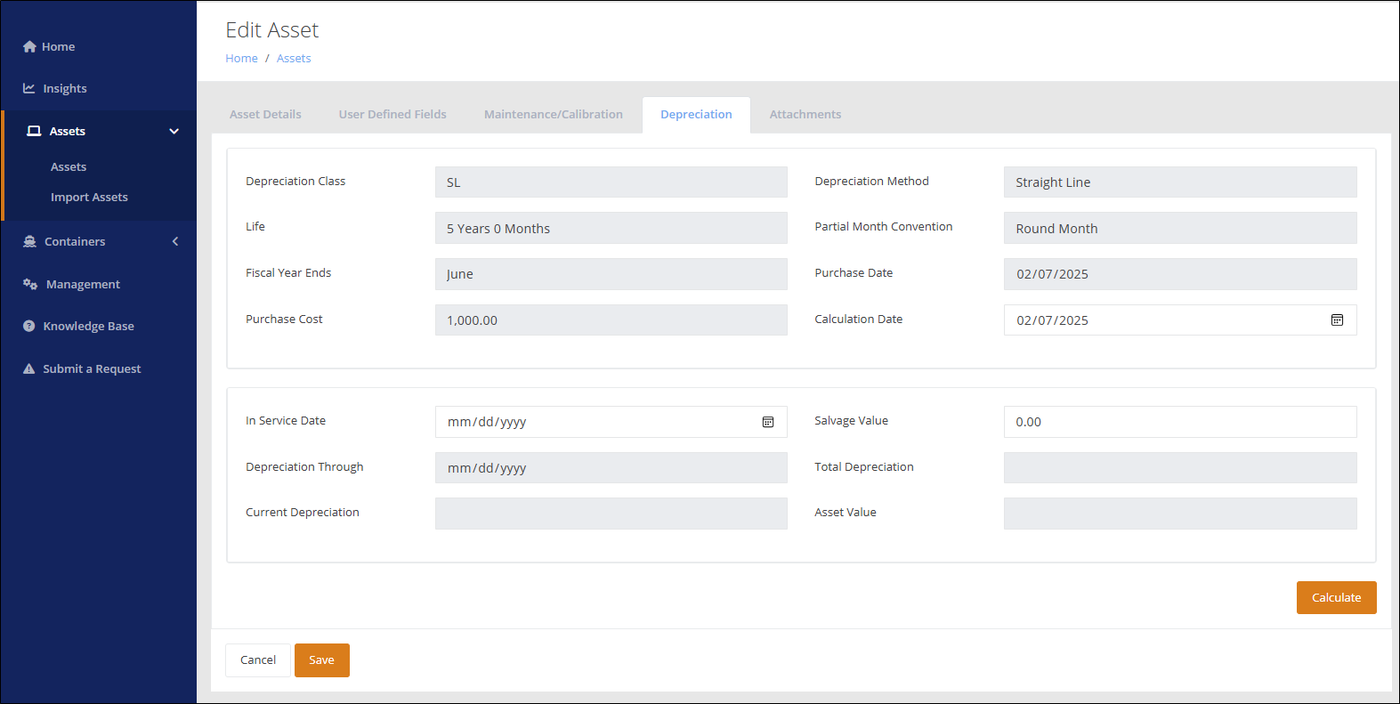
Task: Open Knowledge Base in the sidebar
Action: pos(88,327)
